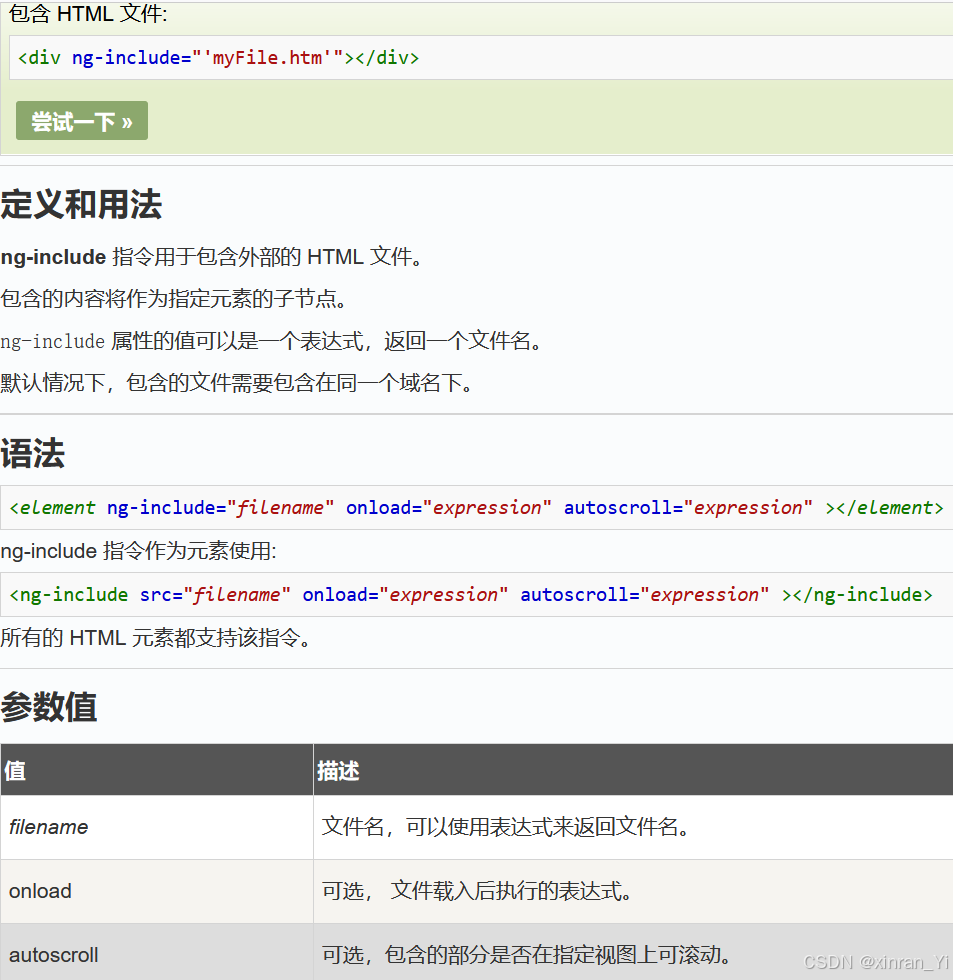The width and height of the screenshot is (953, 980).
Task: Select the filename row in parameter table
Action: point(150,827)
